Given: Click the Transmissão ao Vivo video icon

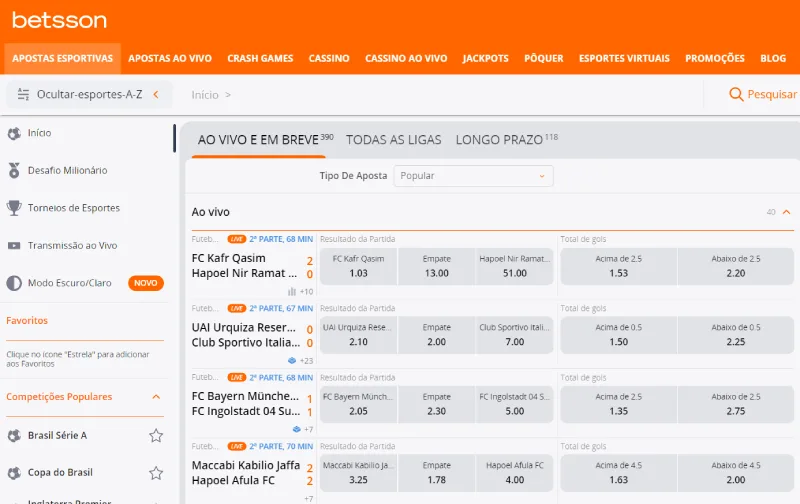Looking at the screenshot, I should coord(14,245).
